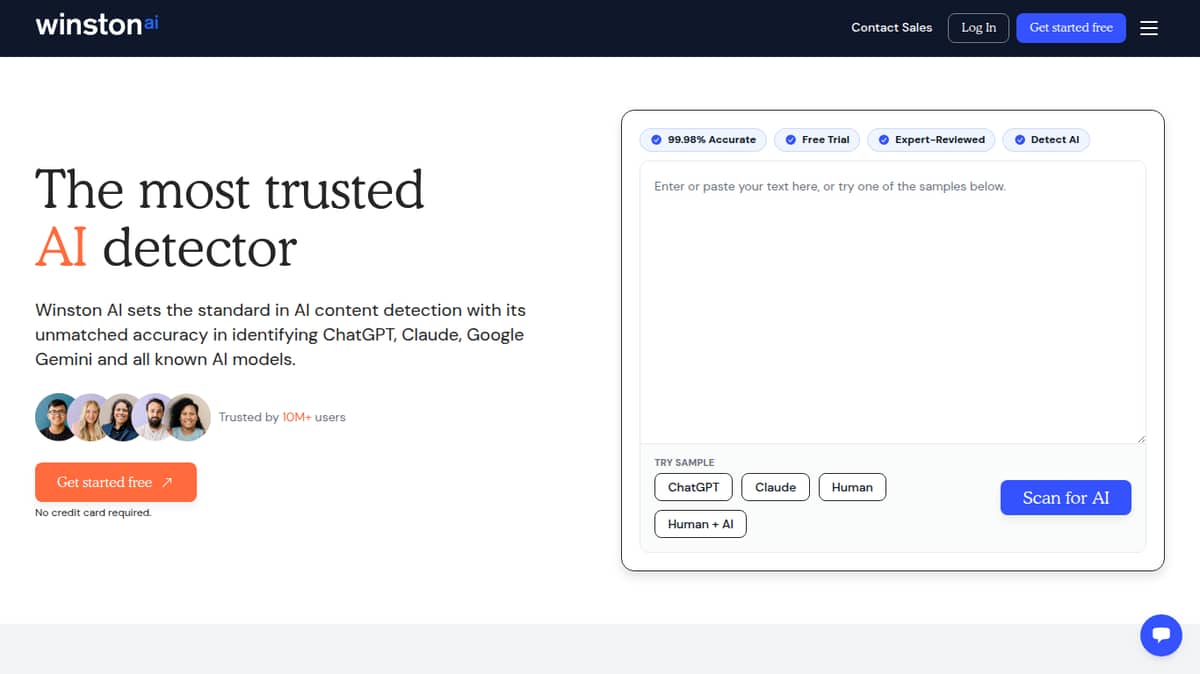Image resolution: width=1200 pixels, height=674 pixels.
Task: Load the Human sample text
Action: 852,487
